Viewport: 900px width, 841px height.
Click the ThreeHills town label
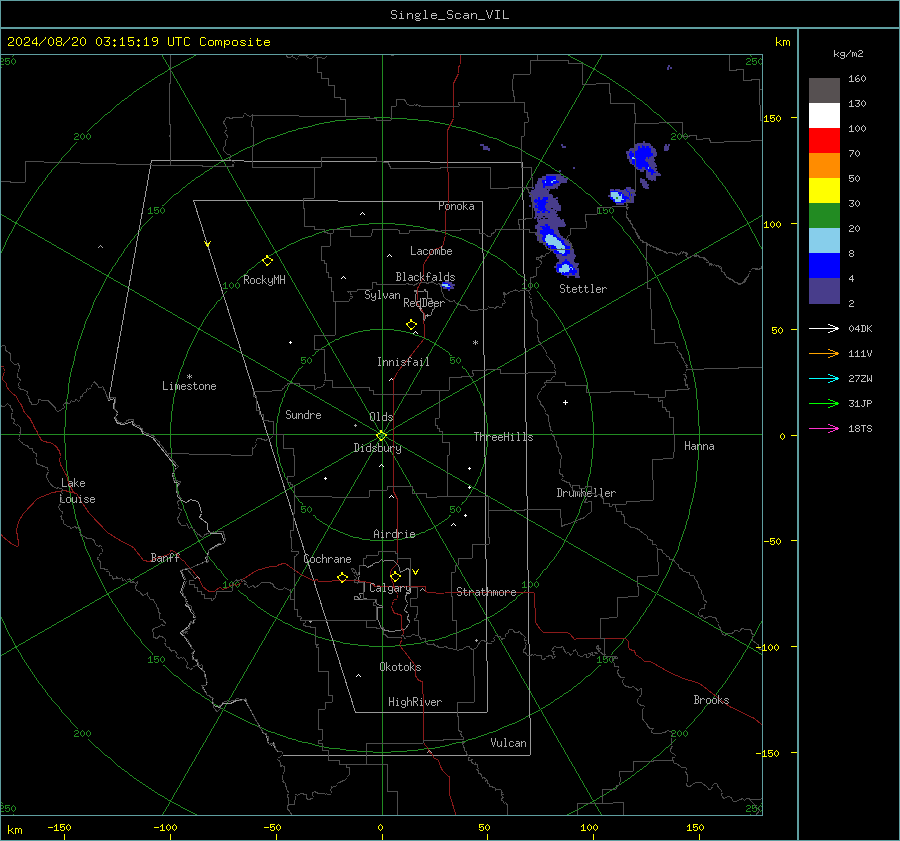point(503,437)
